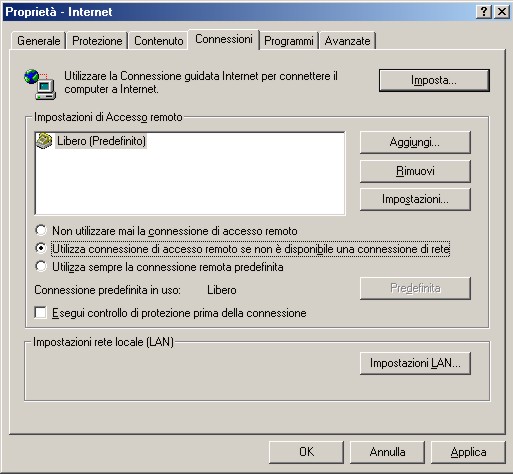513x474 pixels.
Task: Go to the Contenuto tab
Action: pyautogui.click(x=158, y=41)
